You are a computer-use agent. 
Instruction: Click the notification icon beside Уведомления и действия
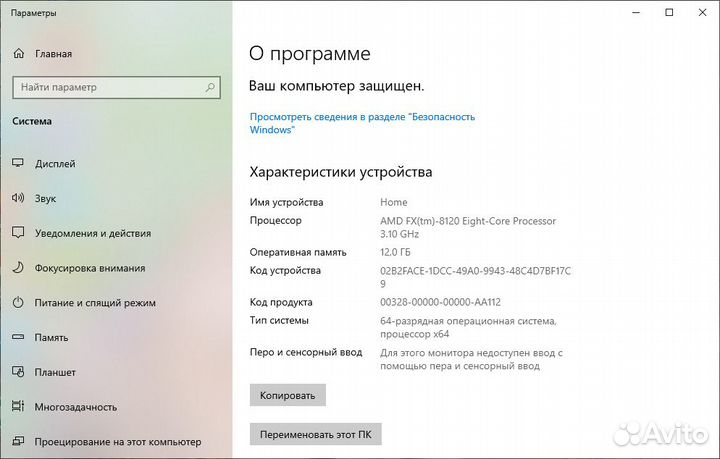tap(18, 232)
